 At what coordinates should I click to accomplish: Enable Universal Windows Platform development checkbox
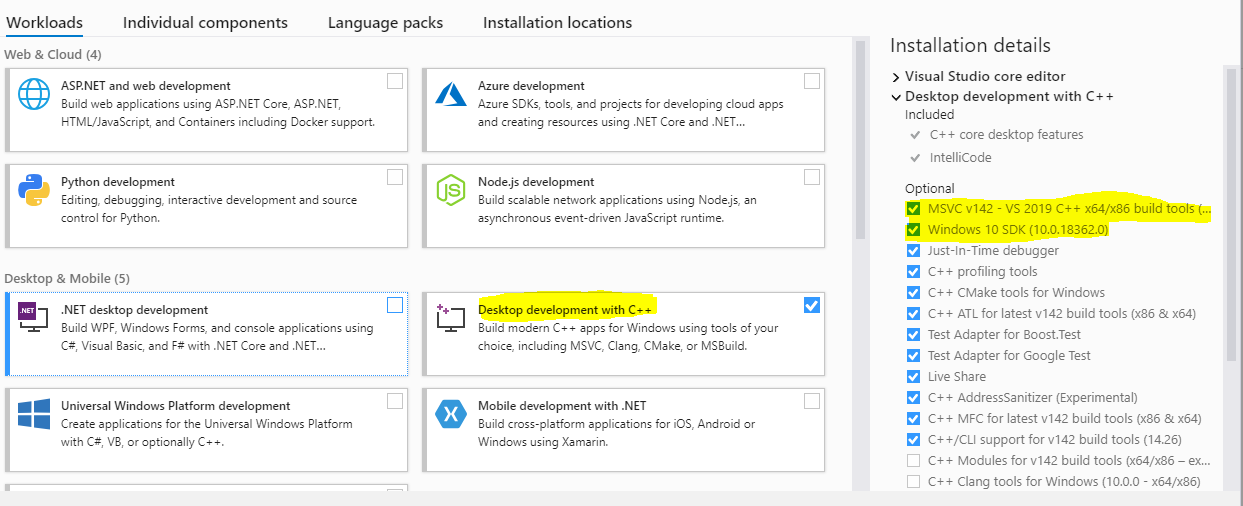tap(395, 401)
